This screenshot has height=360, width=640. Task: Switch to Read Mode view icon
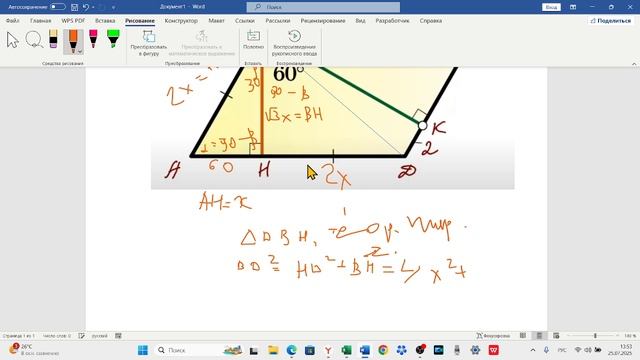523,336
